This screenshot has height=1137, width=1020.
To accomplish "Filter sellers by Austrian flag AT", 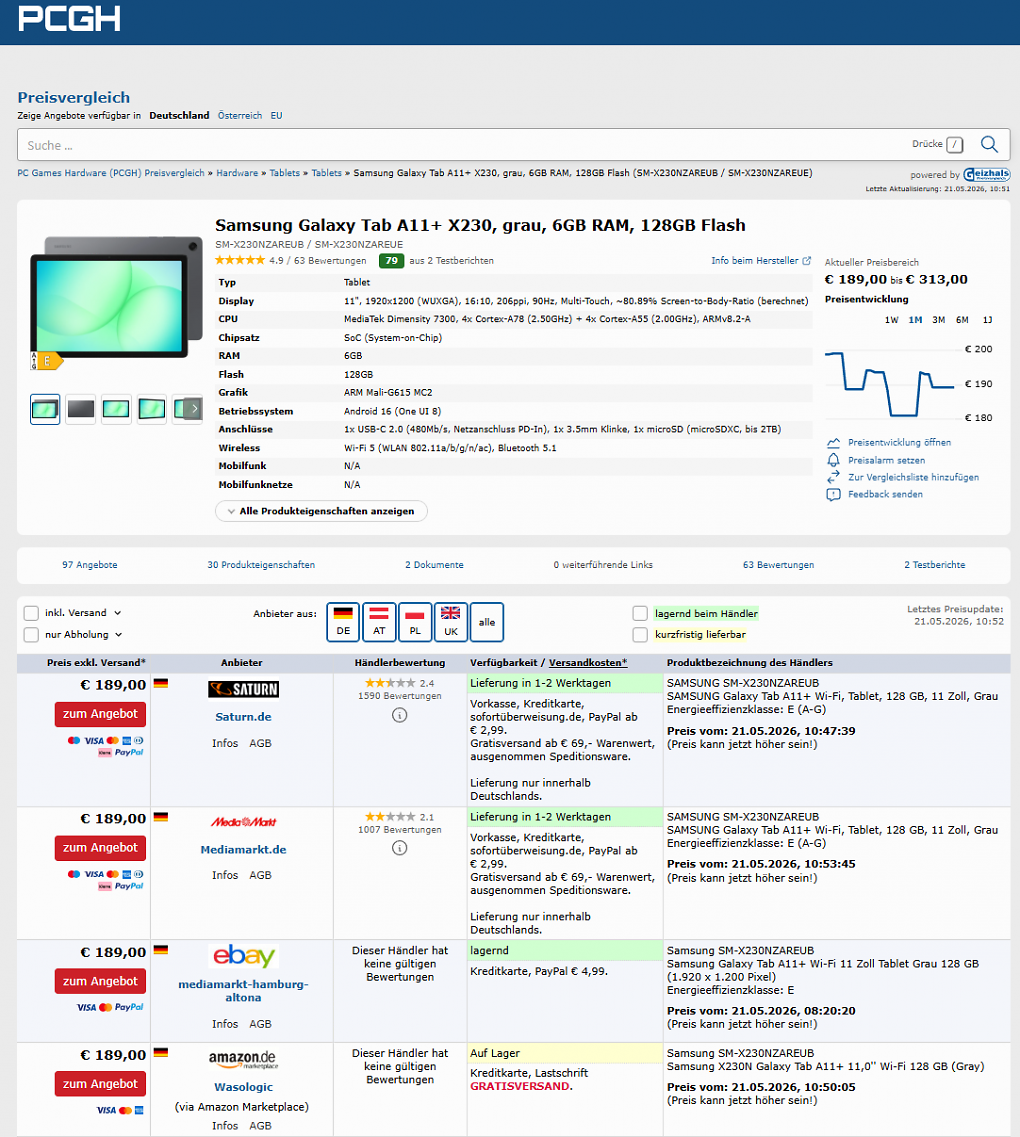I will (x=379, y=622).
